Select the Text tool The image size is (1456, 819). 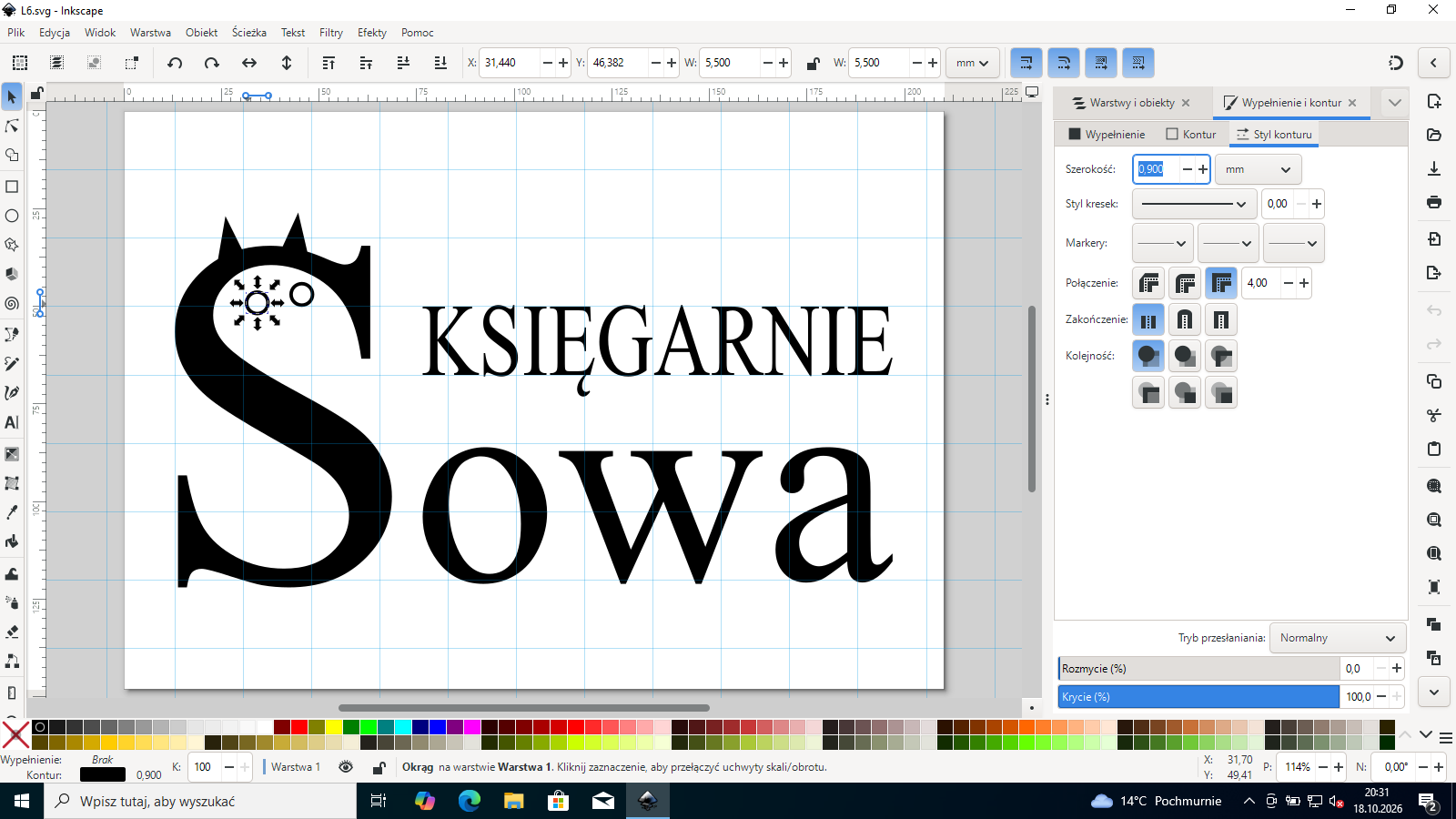(12, 422)
